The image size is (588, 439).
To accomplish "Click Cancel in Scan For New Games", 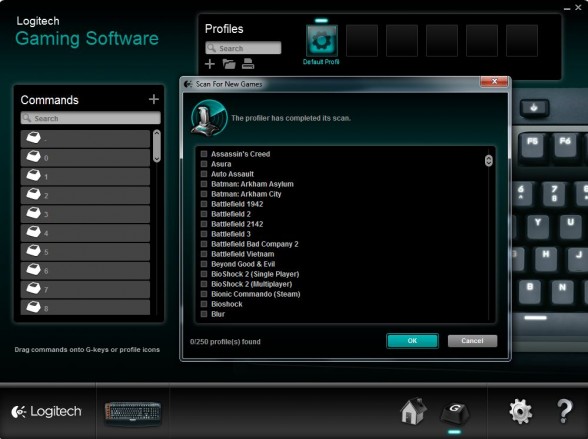I will pos(472,341).
